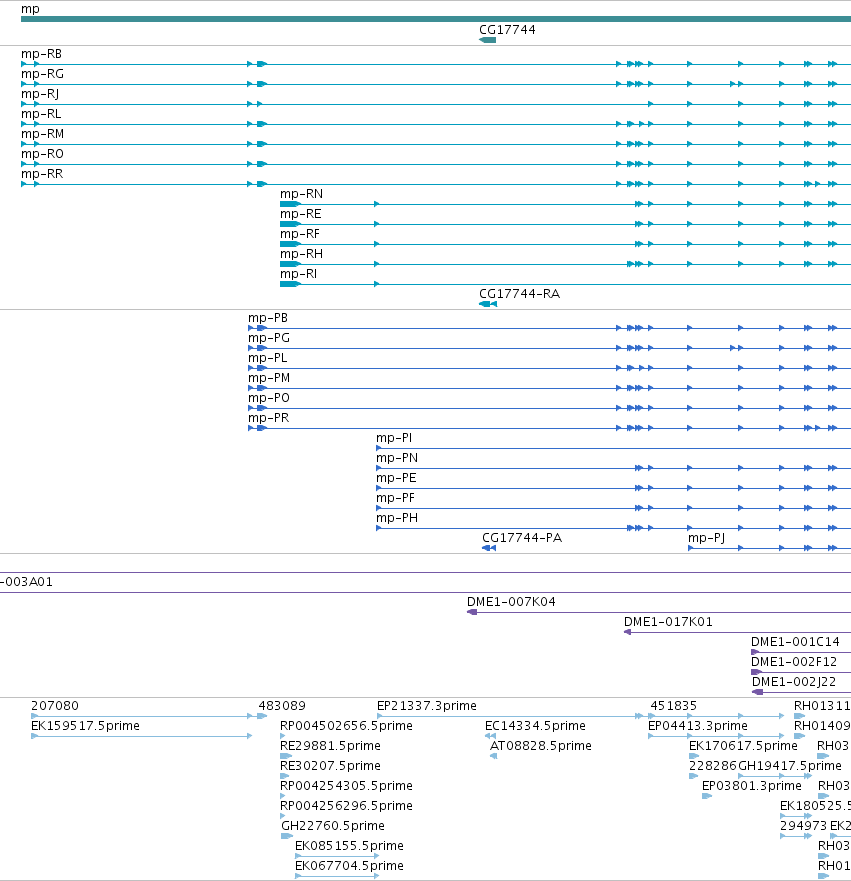Select transcript mp-RR label
Screen dimensions: 851x881
42,174
